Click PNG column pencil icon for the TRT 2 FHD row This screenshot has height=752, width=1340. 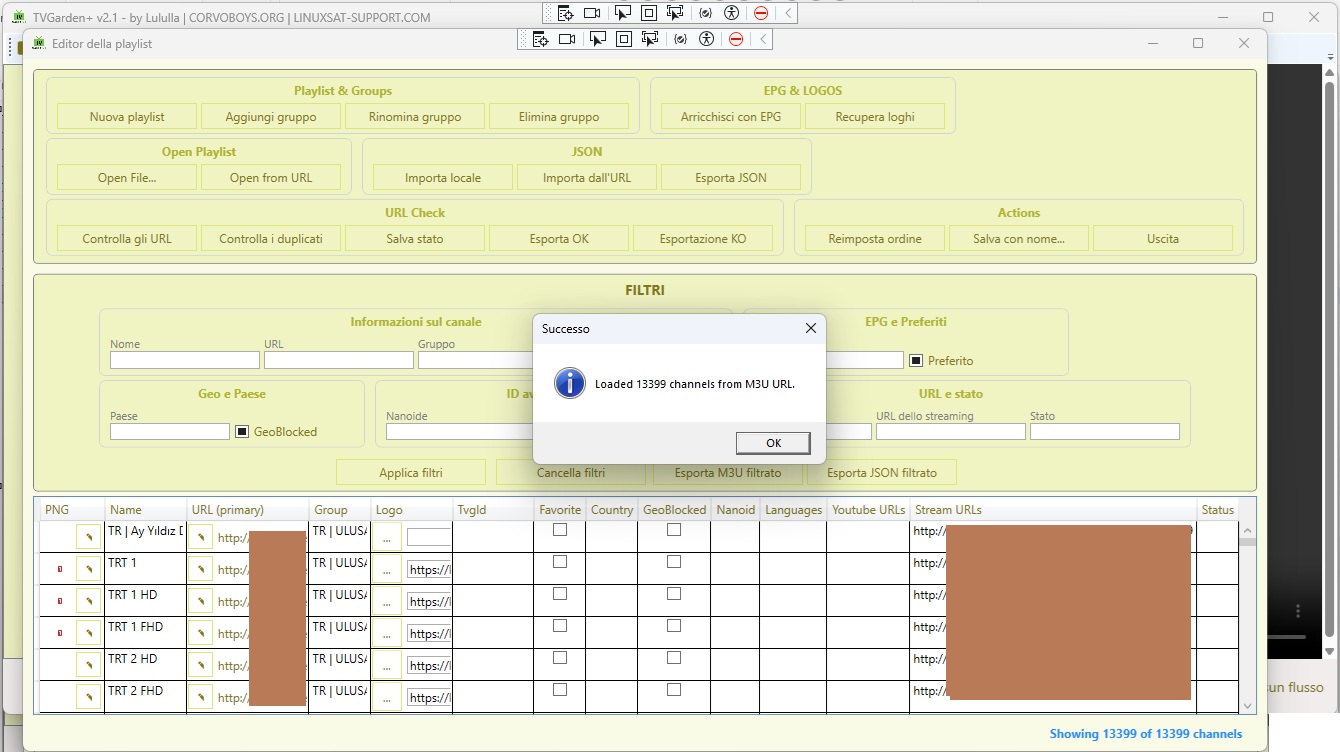pyautogui.click(x=88, y=696)
